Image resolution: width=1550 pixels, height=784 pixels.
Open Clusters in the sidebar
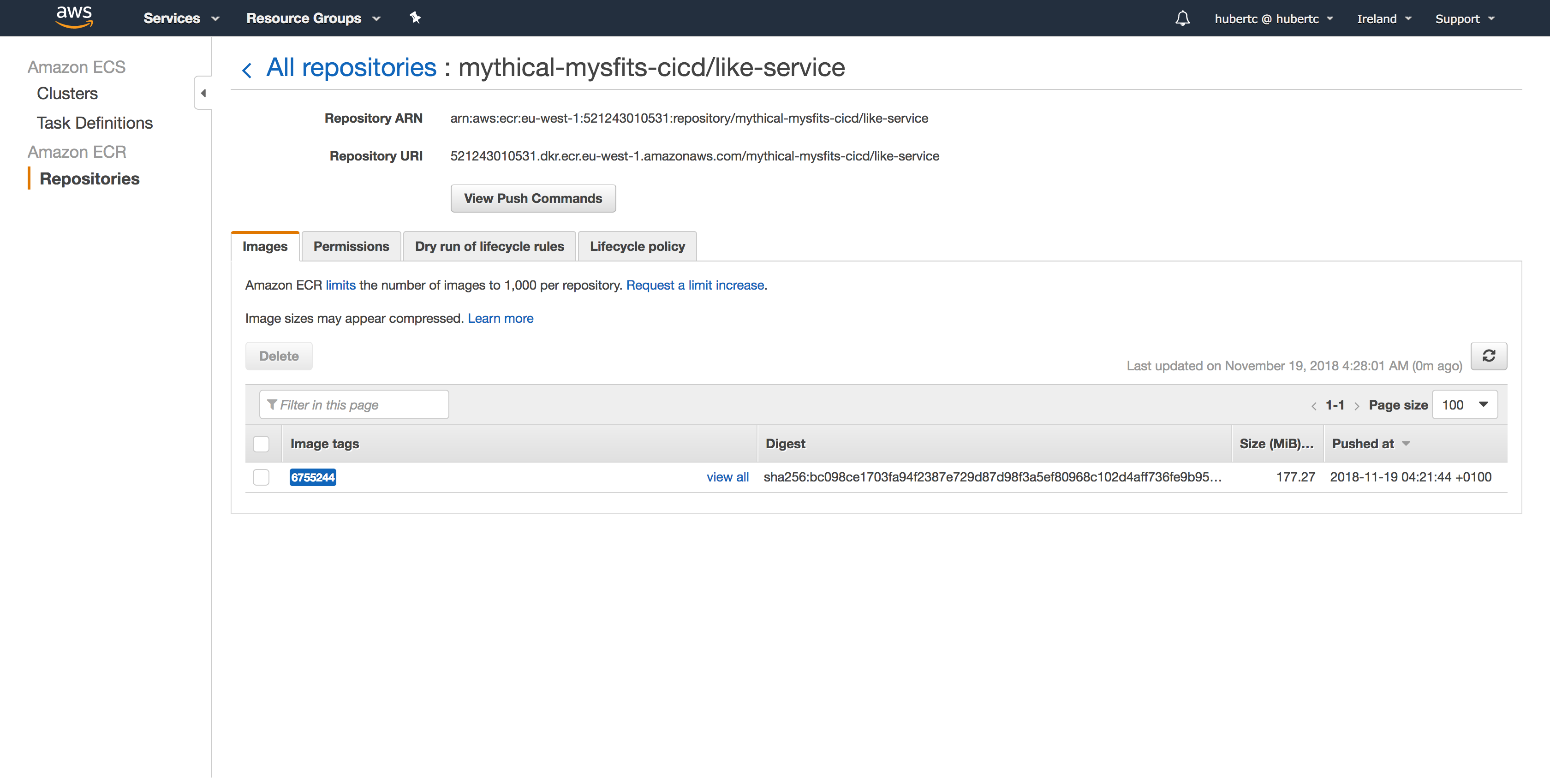pos(67,94)
